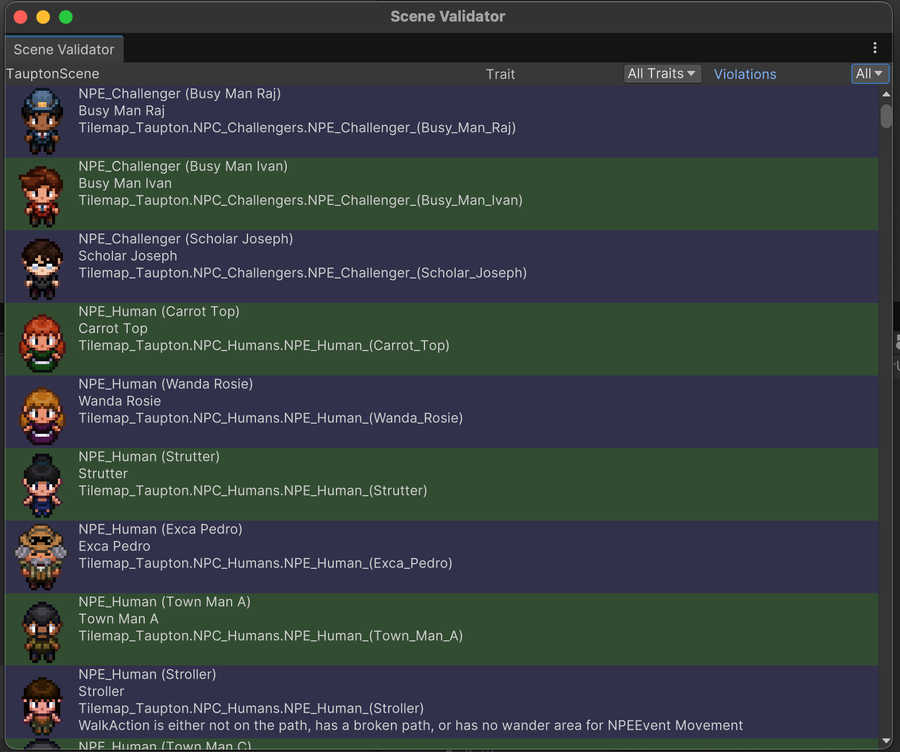Select NPE_Challenger (Scholar Joseph) title
This screenshot has height=752, width=900.
185,239
